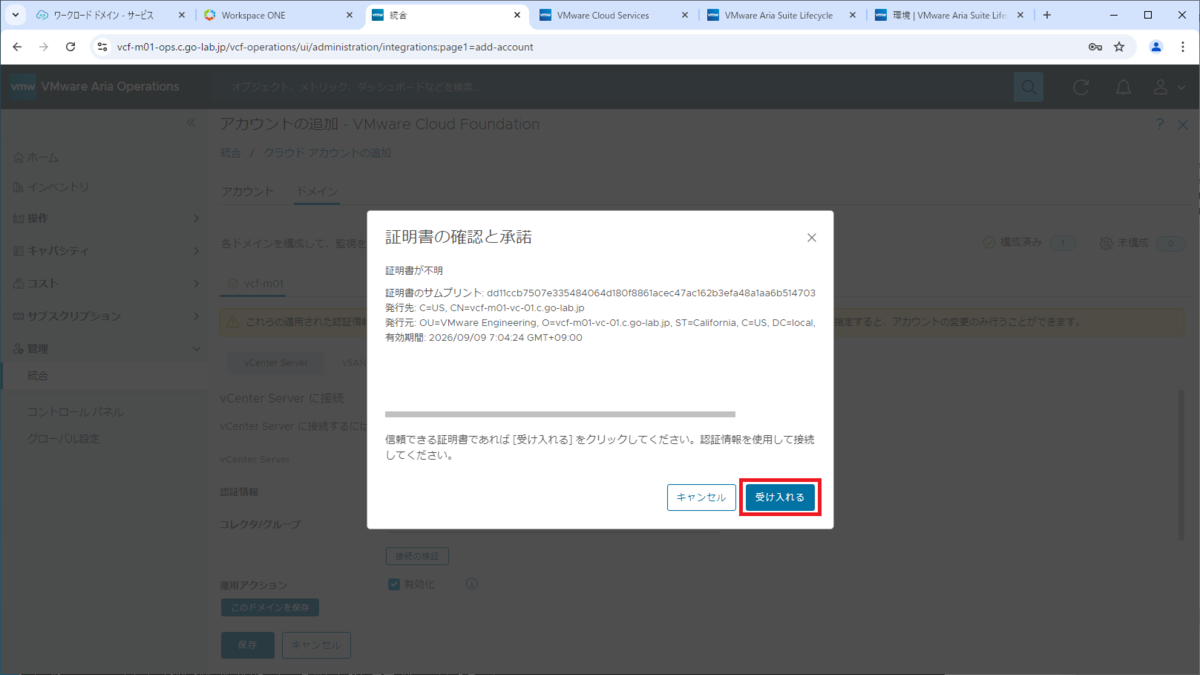Viewport: 1200px width, 675px height.
Task: Click the magnifier search button in Aria Operations header
Action: [1028, 87]
